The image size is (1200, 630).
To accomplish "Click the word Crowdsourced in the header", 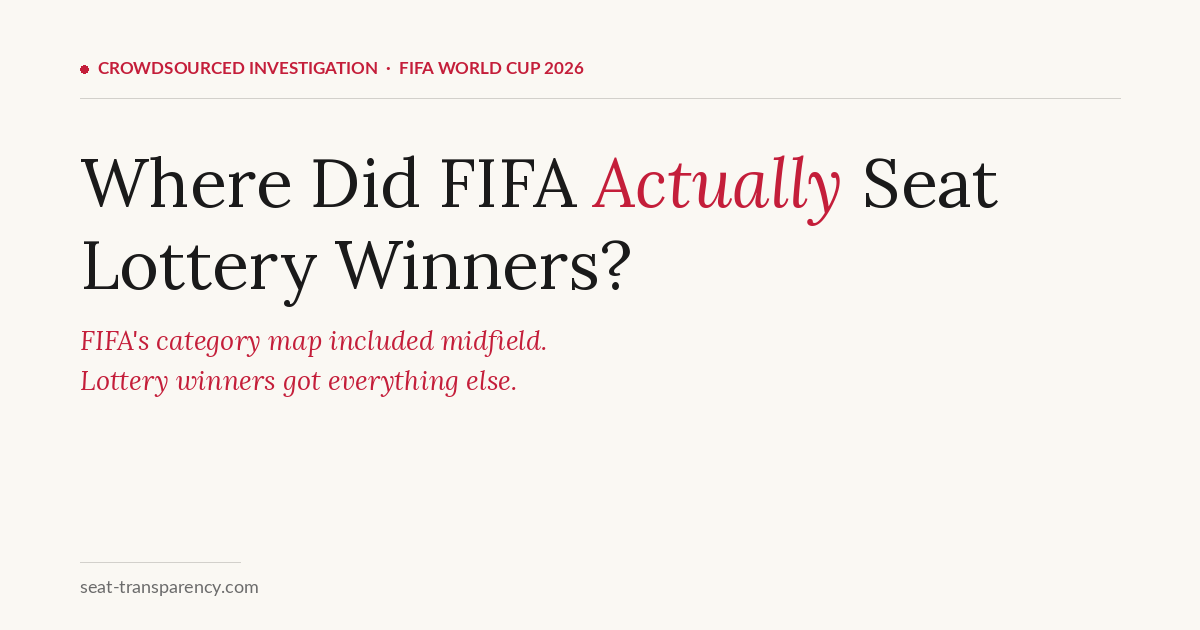I will 171,68.
